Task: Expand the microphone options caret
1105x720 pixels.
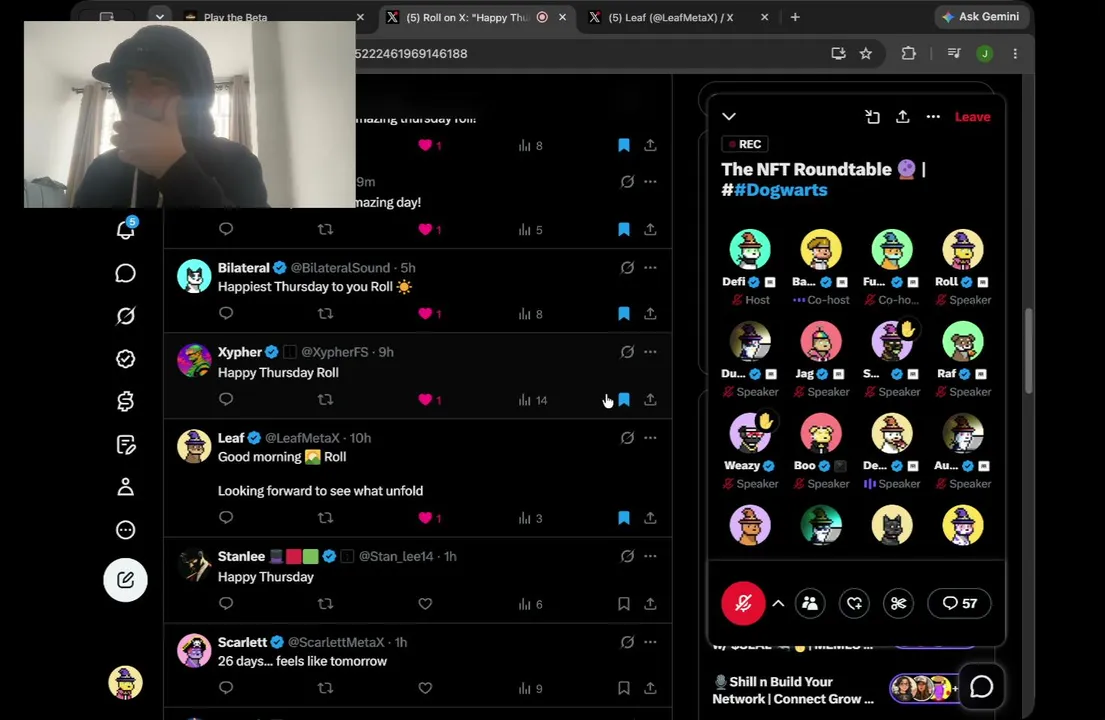Action: pos(778,603)
